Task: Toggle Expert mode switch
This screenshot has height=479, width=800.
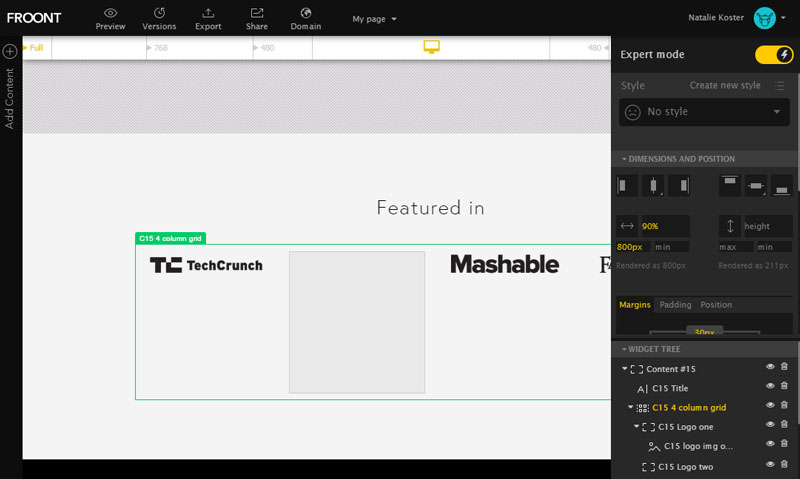Action: 774,55
